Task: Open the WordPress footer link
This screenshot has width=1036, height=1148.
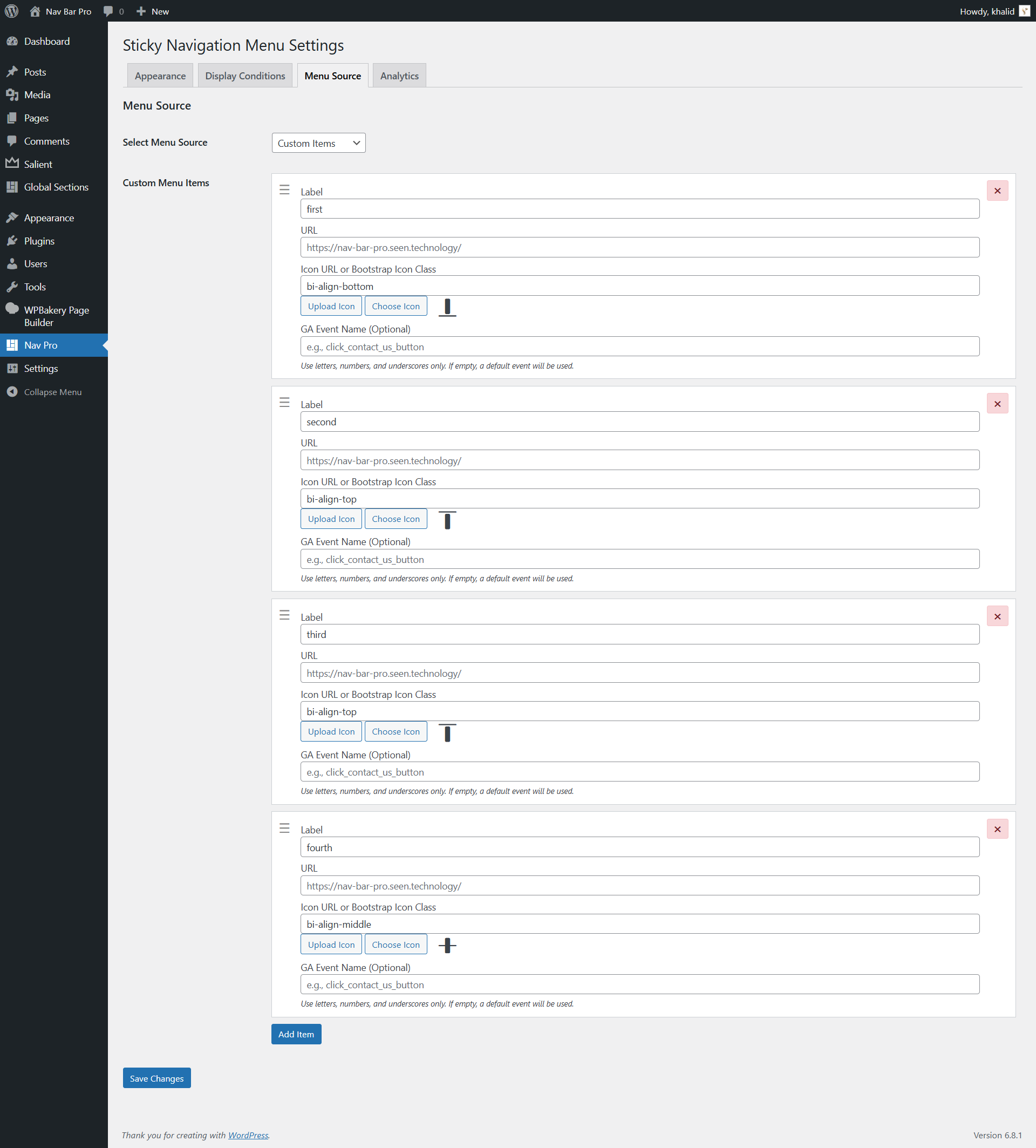Action: pyautogui.click(x=248, y=1135)
